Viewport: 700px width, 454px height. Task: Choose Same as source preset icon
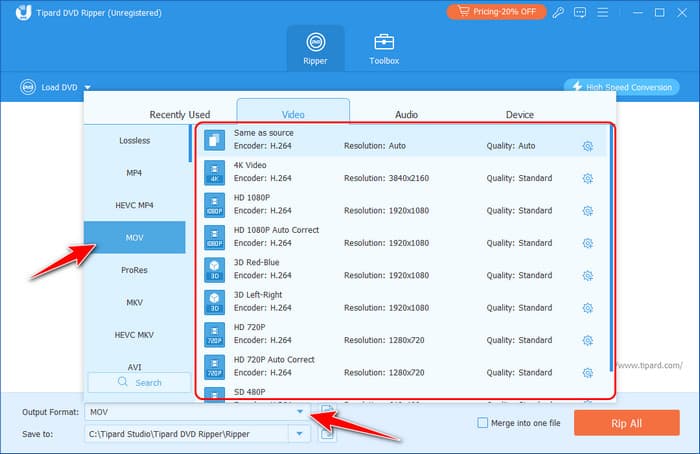pyautogui.click(x=214, y=140)
